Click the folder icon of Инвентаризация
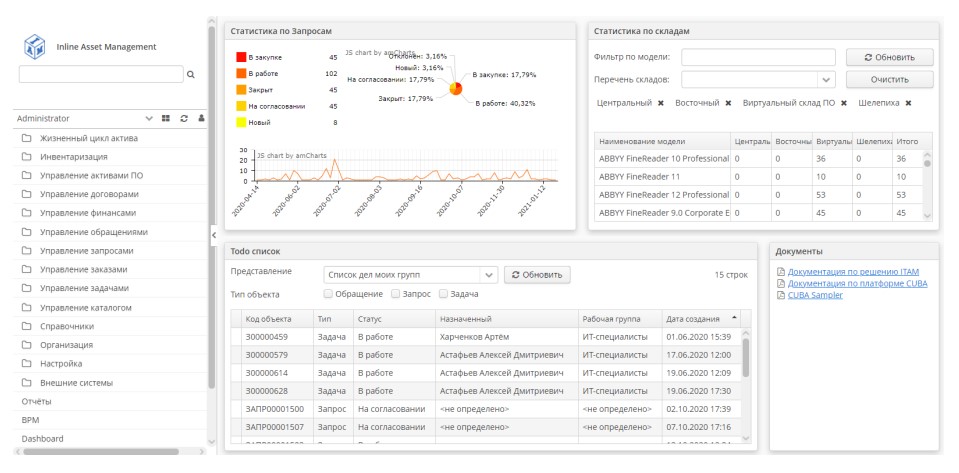The width and height of the screenshot is (959, 473). pyautogui.click(x=26, y=157)
